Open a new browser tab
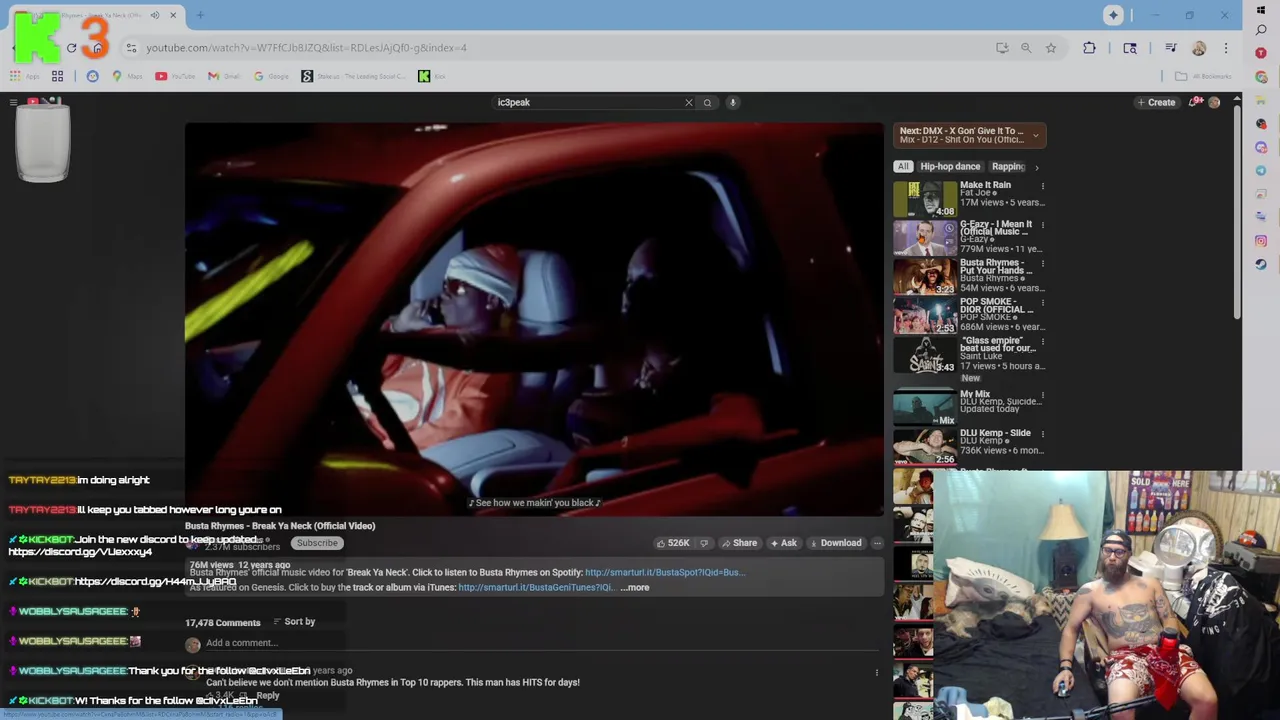This screenshot has width=1280, height=720. 200,15
